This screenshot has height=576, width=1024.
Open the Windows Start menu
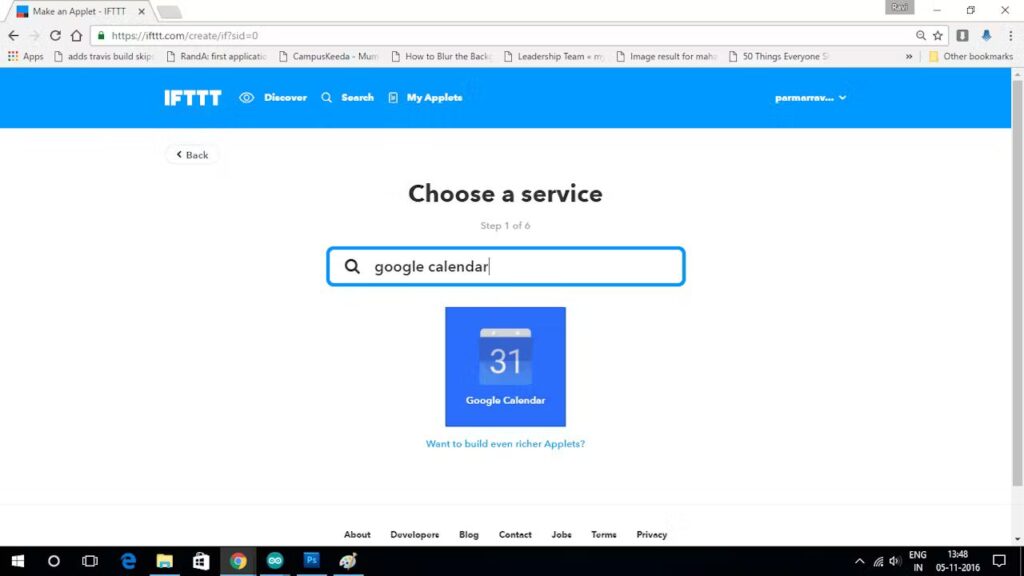click(x=18, y=561)
